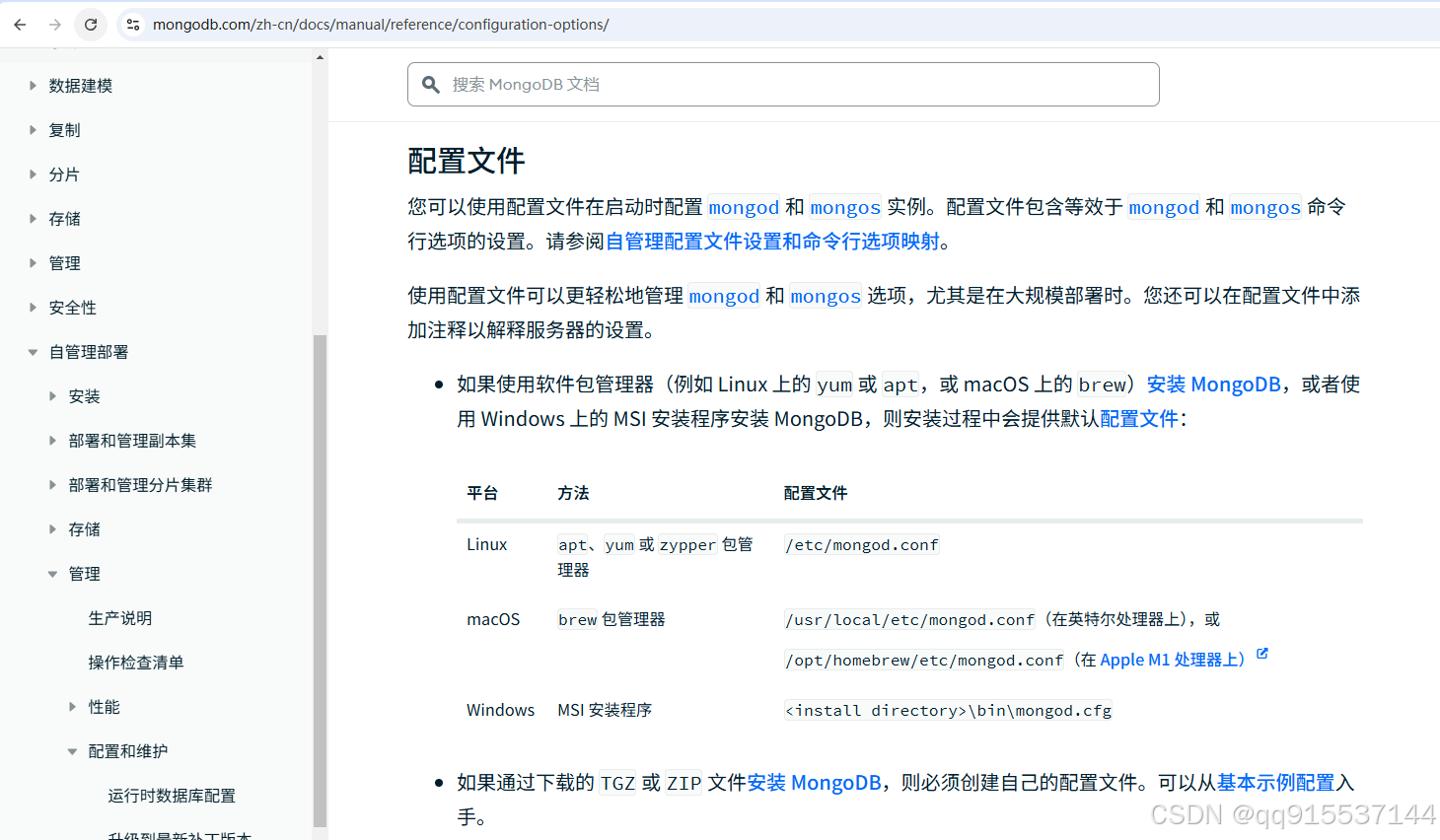
Task: Click the macOS cell in the table
Action: pyautogui.click(x=493, y=619)
